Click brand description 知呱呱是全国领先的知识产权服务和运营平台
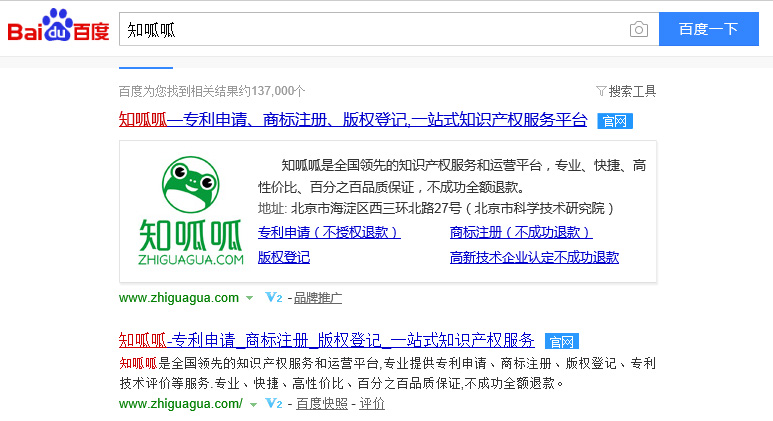The image size is (773, 421). 411,165
